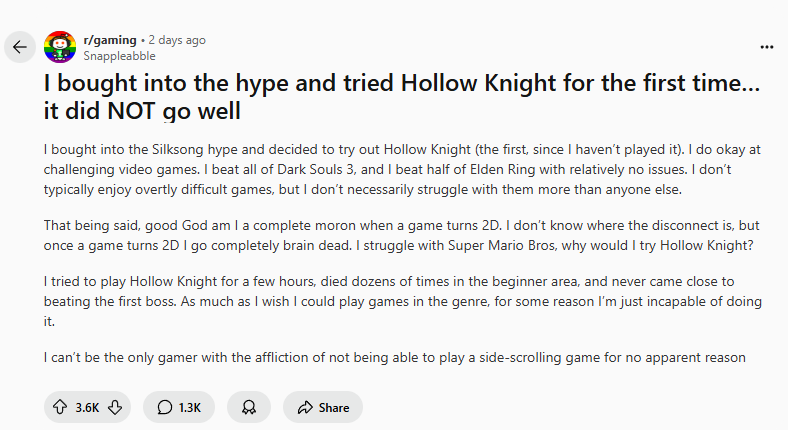Click the final paragraph about side-scrolling games
This screenshot has width=788, height=430.
394,357
